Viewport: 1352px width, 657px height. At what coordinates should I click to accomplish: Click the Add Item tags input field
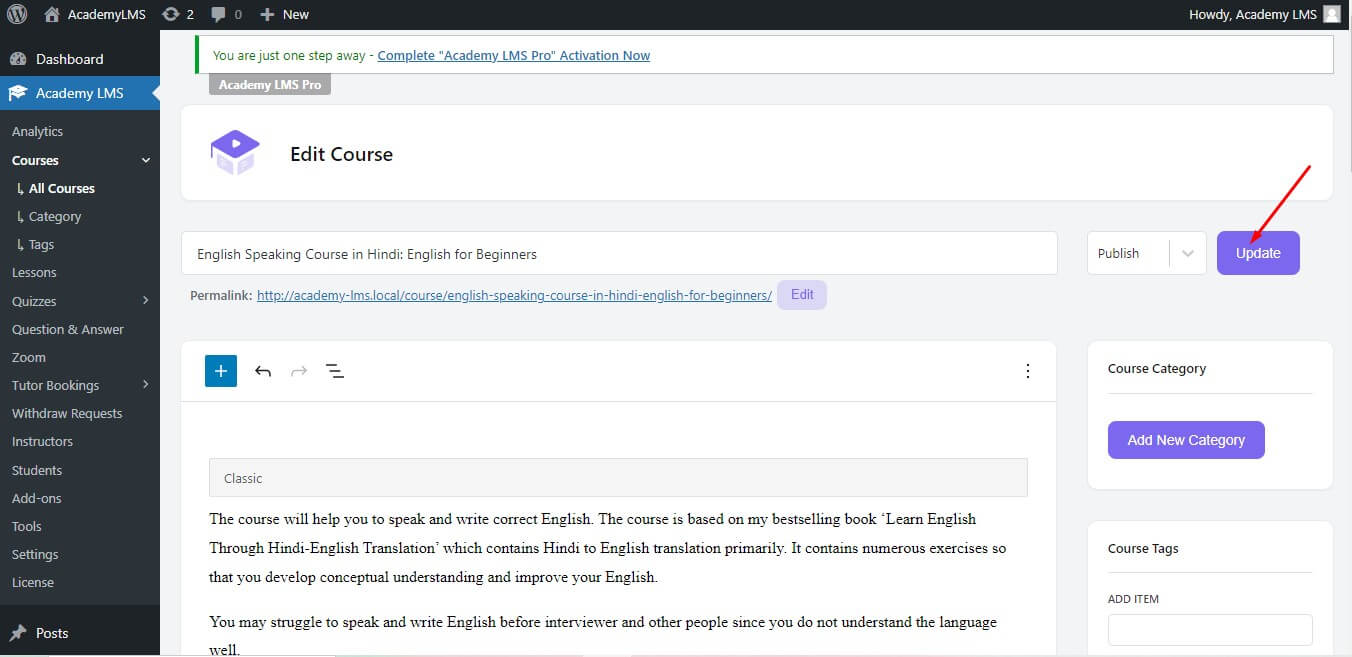pyautogui.click(x=1209, y=630)
